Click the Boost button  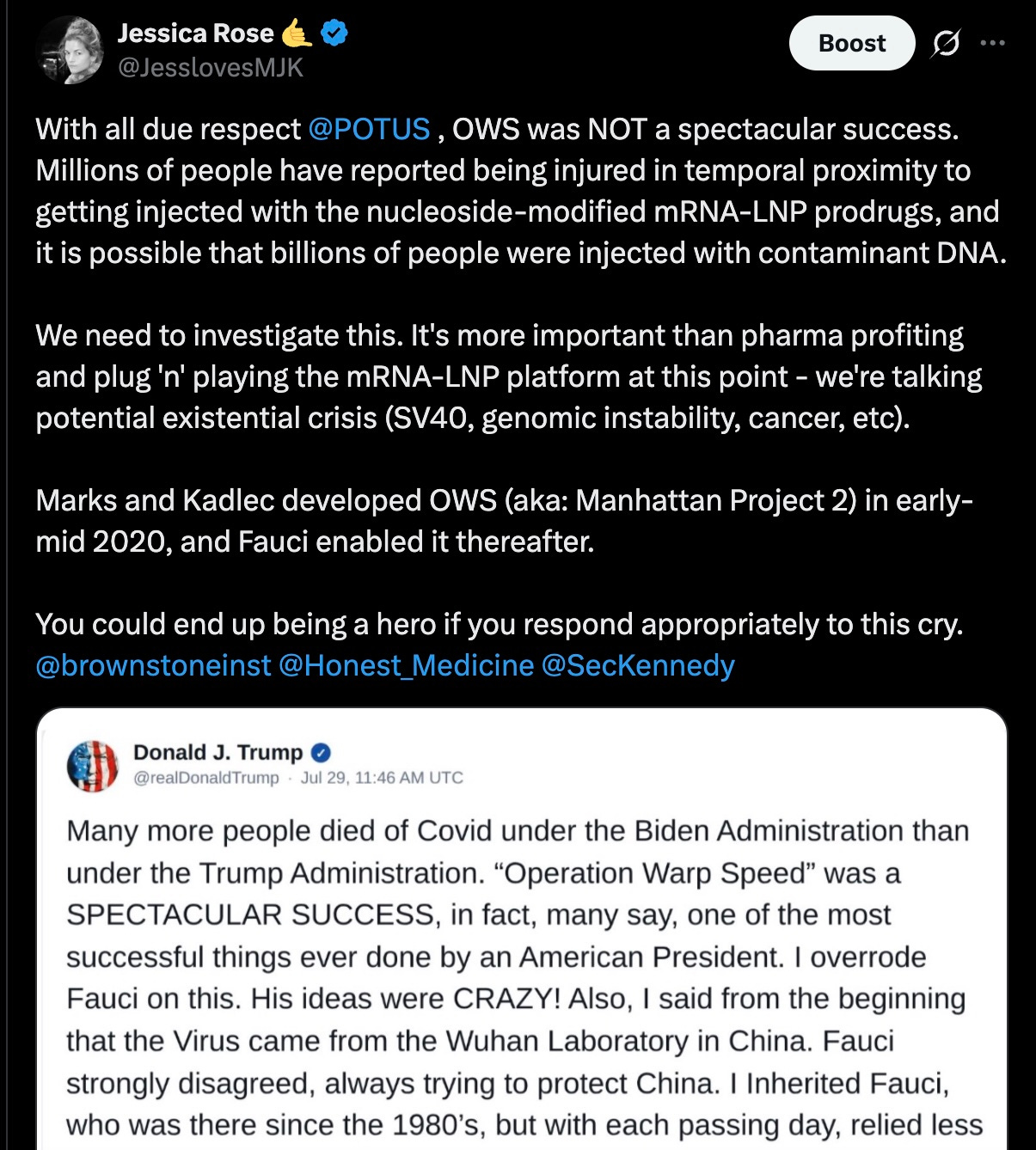point(852,43)
